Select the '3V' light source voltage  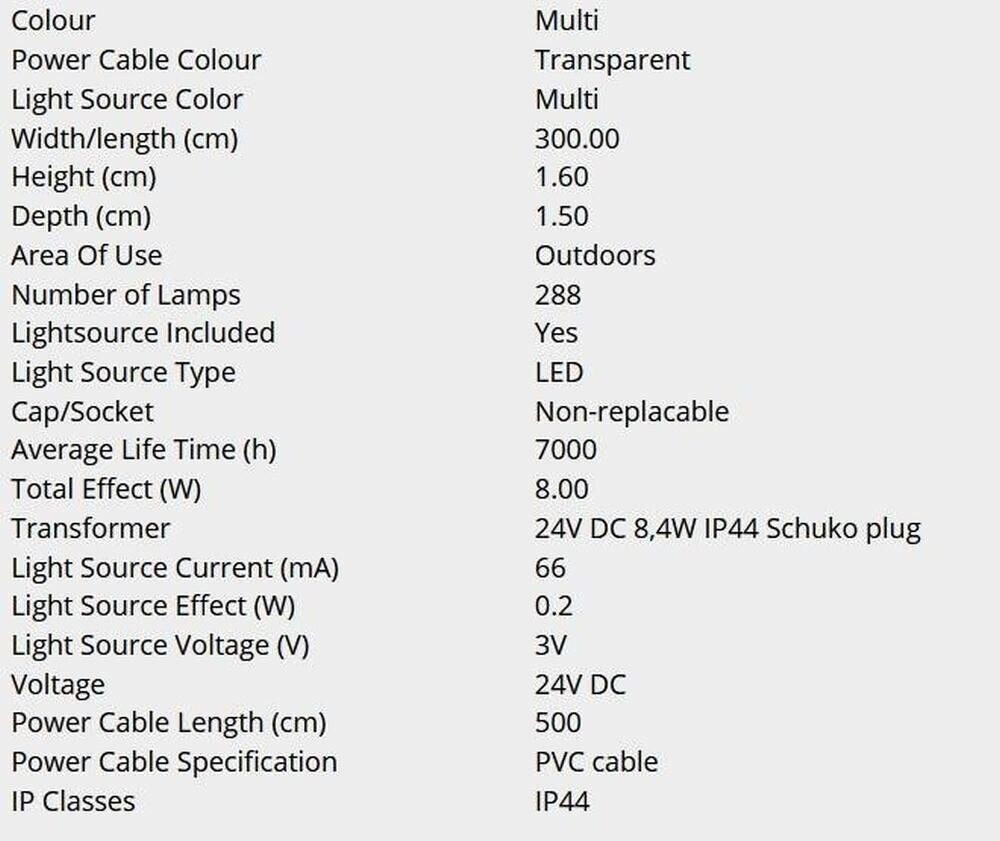coord(551,645)
